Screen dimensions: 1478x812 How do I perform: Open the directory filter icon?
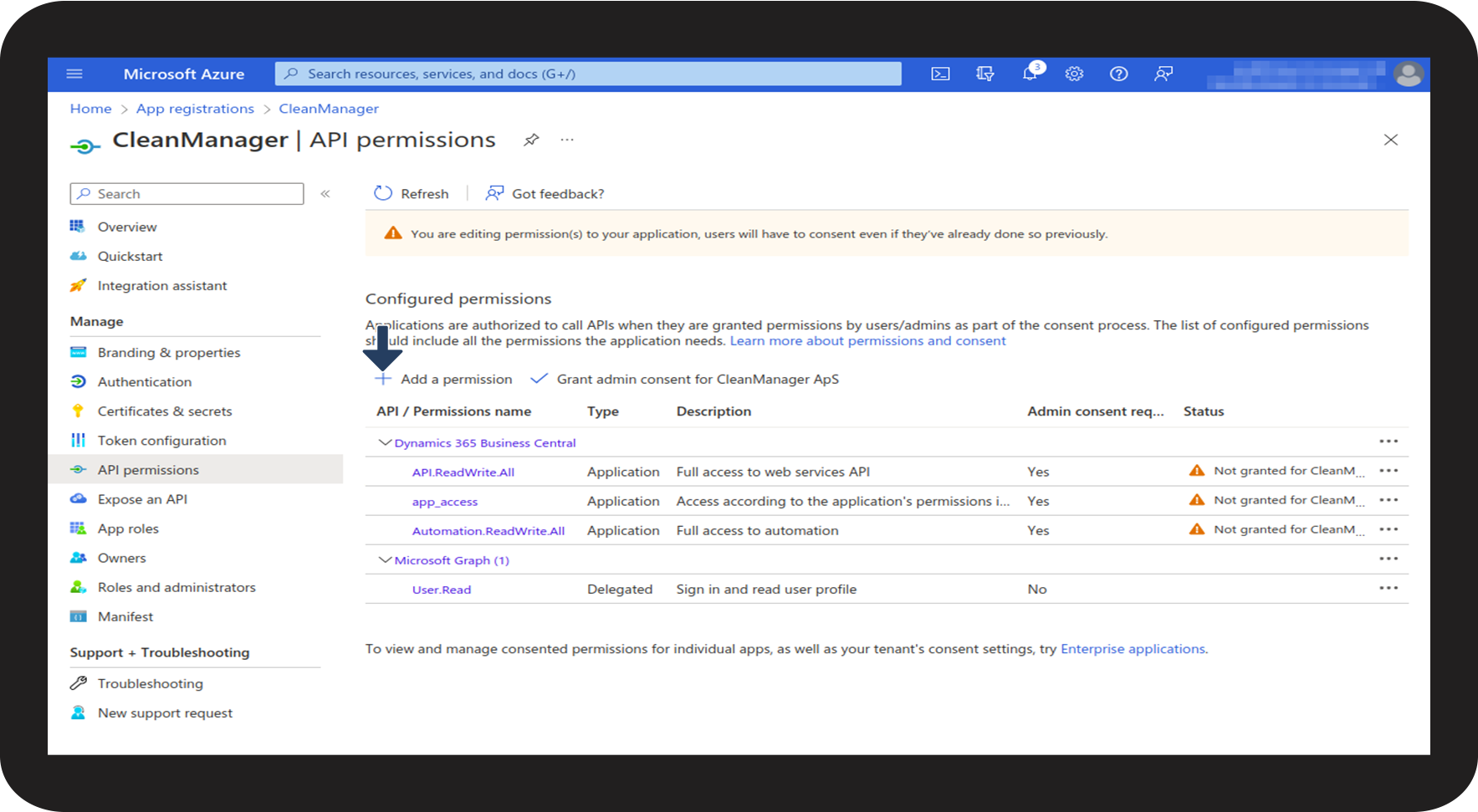pos(985,74)
